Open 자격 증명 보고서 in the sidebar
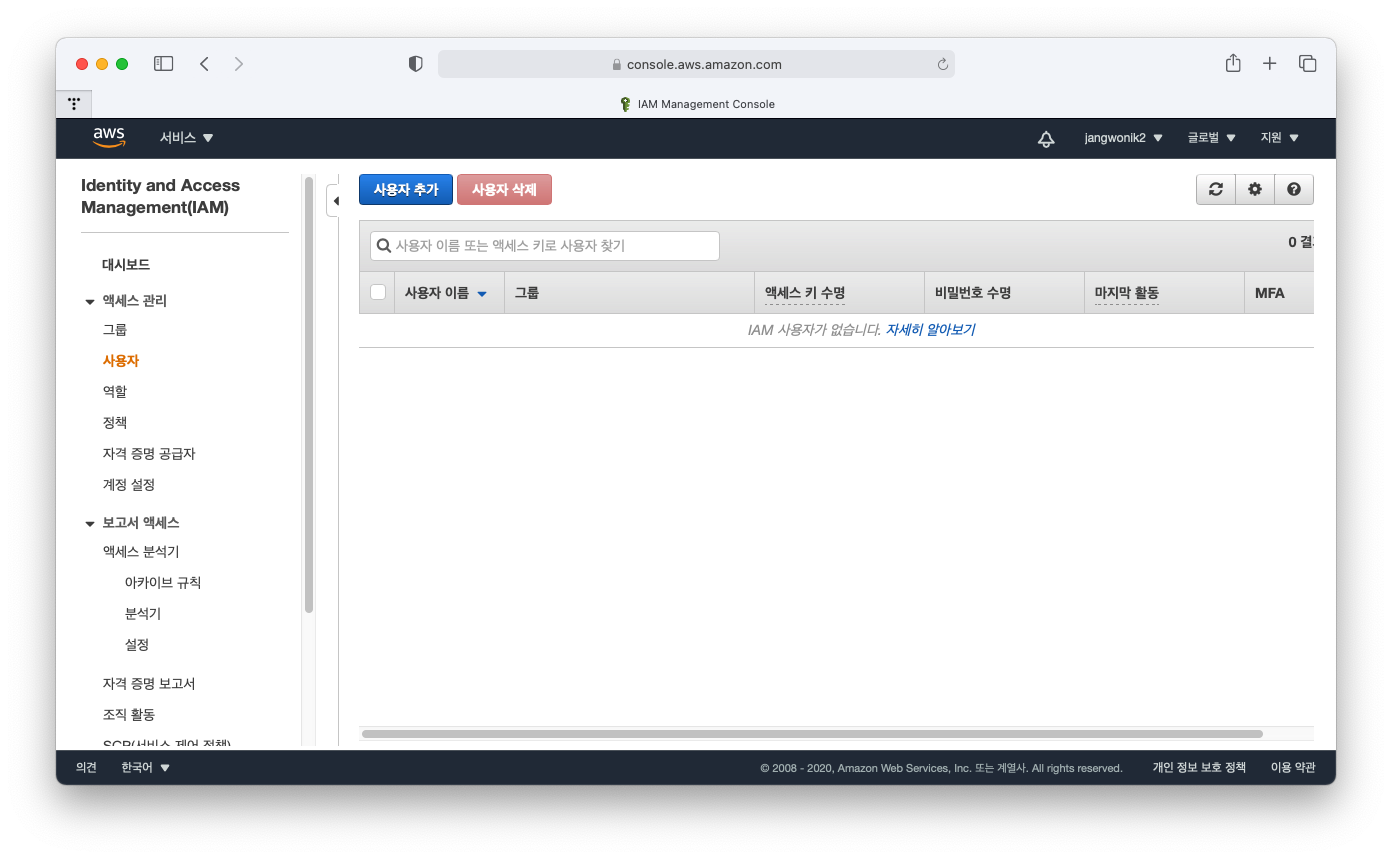 click(149, 684)
